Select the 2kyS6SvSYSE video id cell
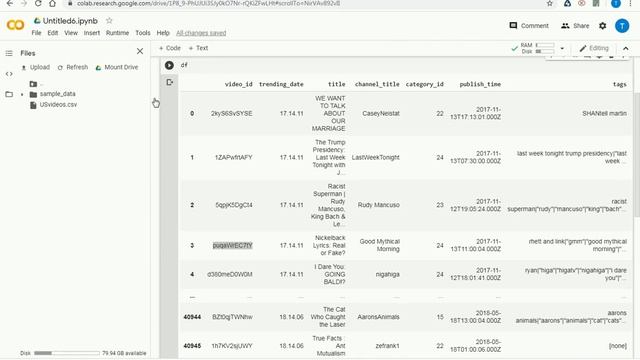This screenshot has height=360, width=640. (x=231, y=113)
